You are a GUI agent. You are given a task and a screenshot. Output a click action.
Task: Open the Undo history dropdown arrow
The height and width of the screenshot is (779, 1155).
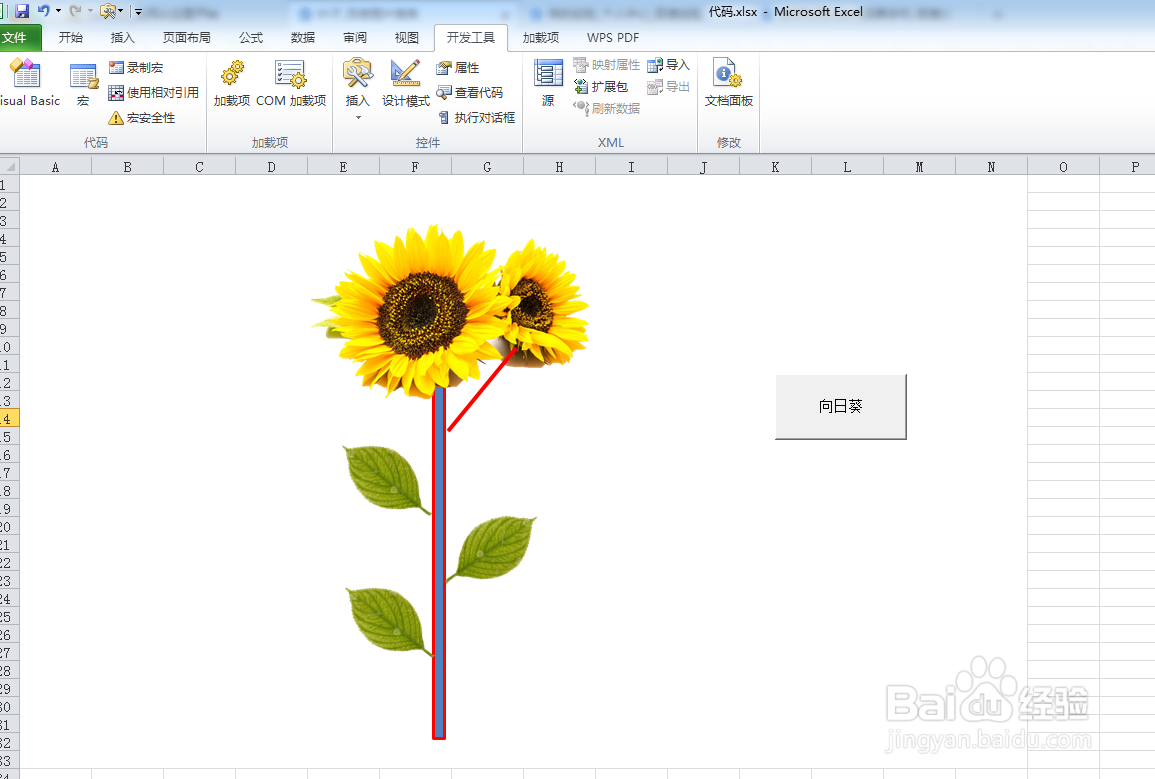coord(58,11)
